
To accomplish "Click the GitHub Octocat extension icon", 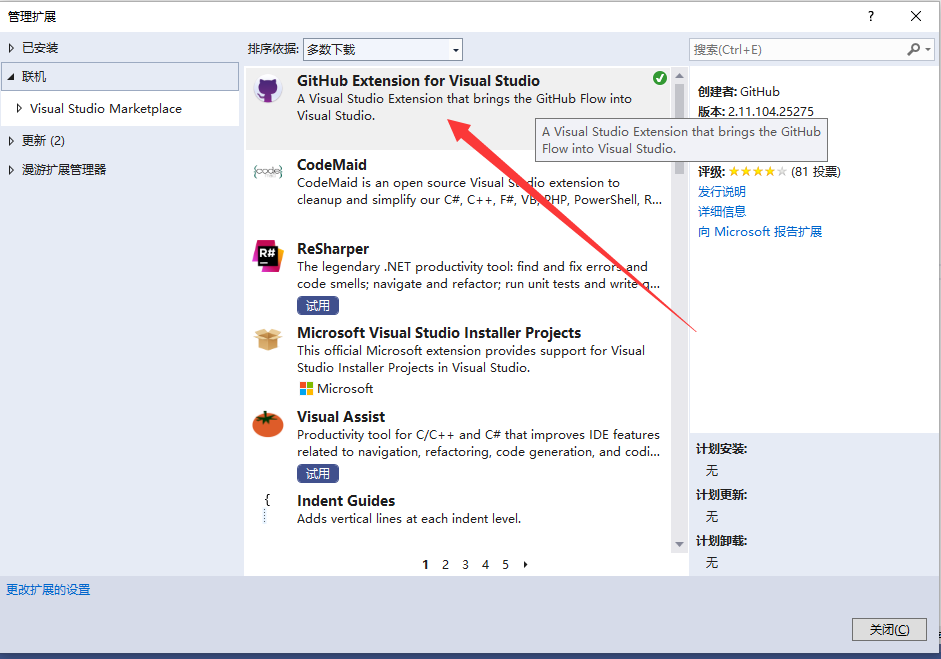I will pyautogui.click(x=268, y=90).
